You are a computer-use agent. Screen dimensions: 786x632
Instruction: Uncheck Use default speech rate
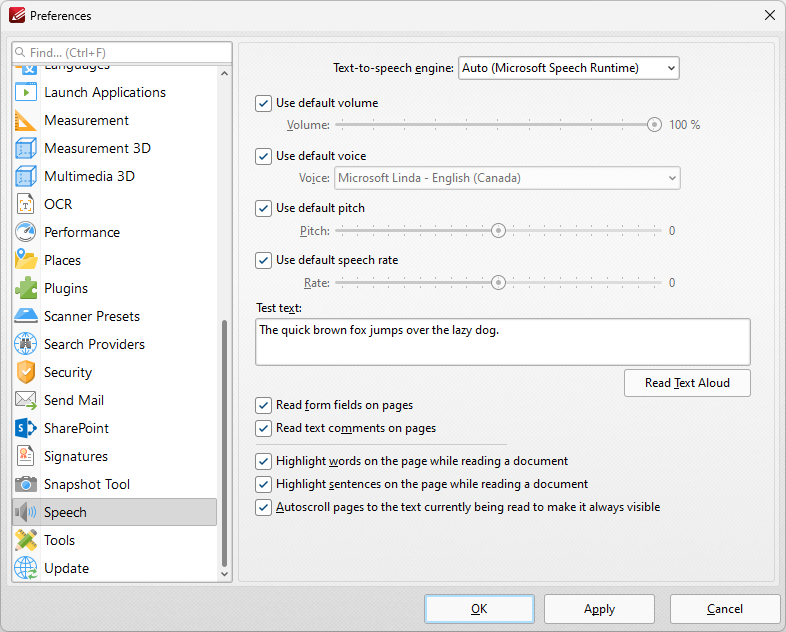point(263,260)
